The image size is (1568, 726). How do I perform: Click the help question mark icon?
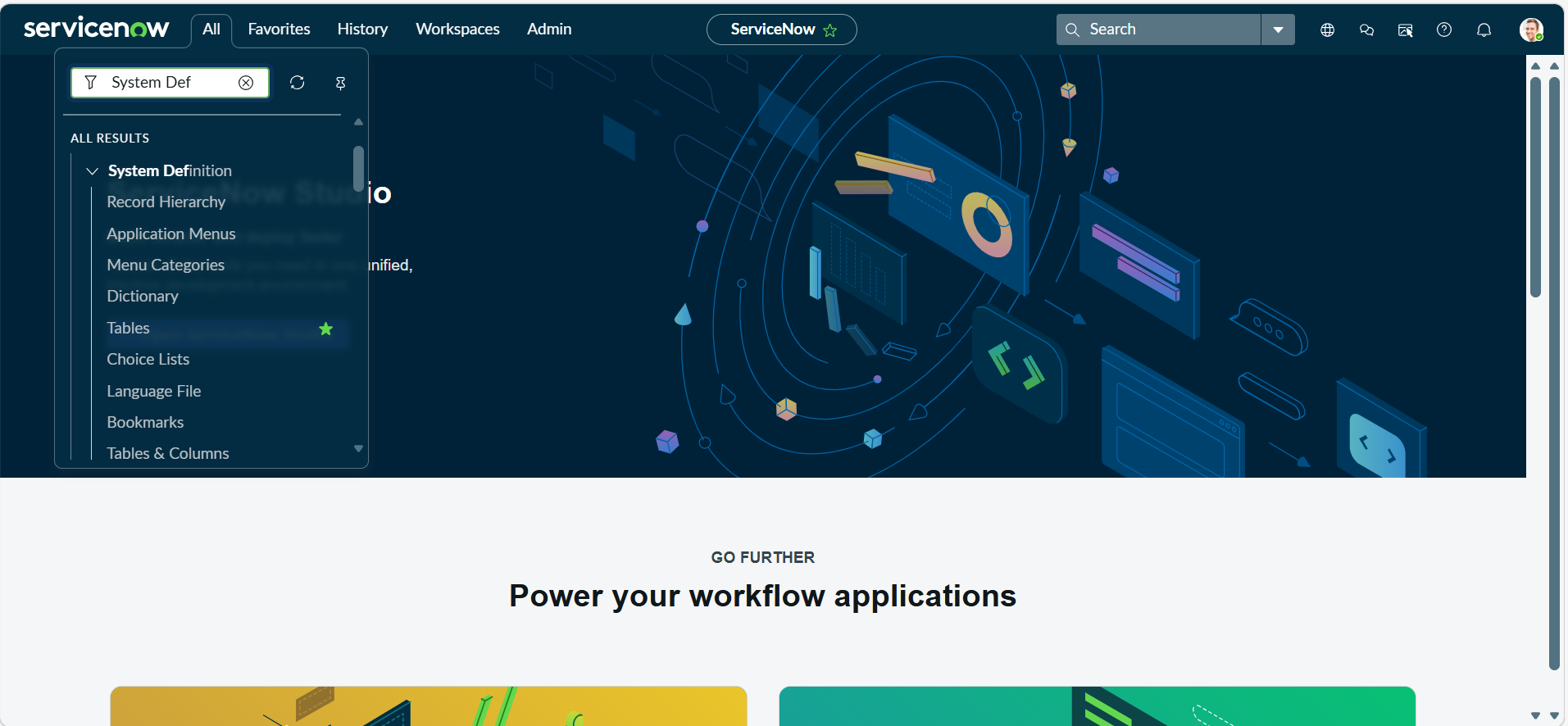click(x=1444, y=30)
